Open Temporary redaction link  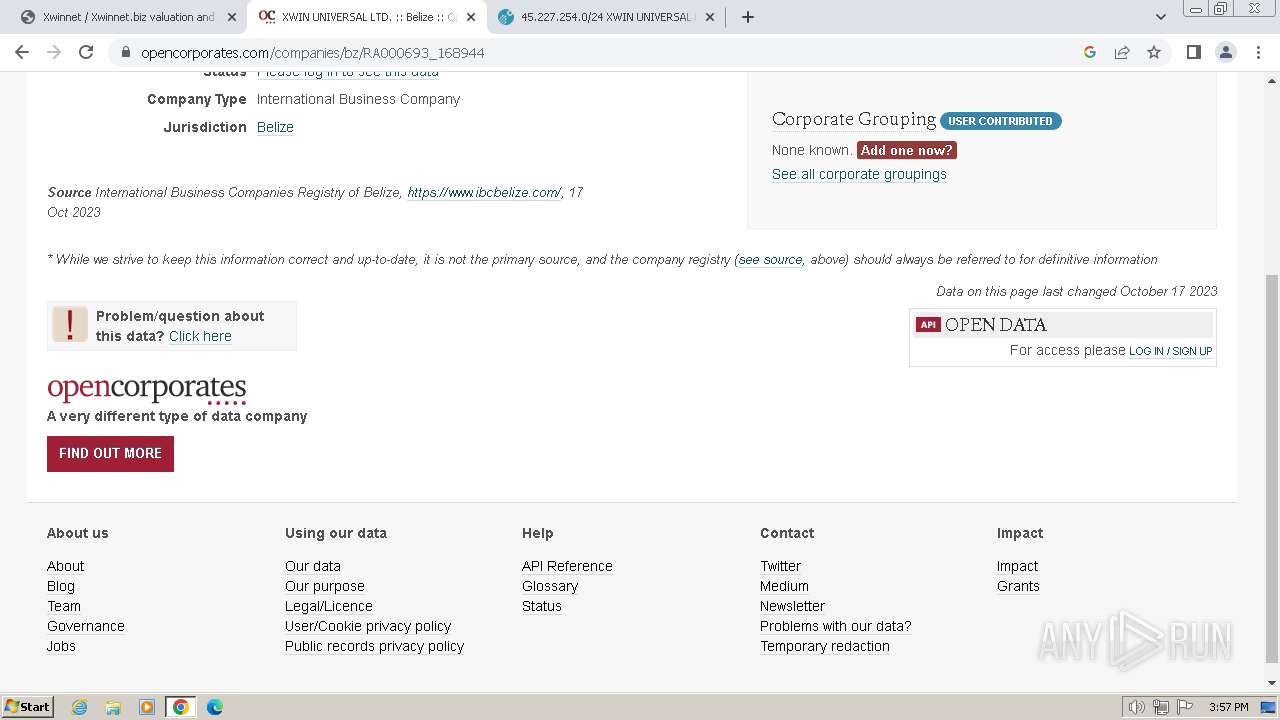[825, 646]
